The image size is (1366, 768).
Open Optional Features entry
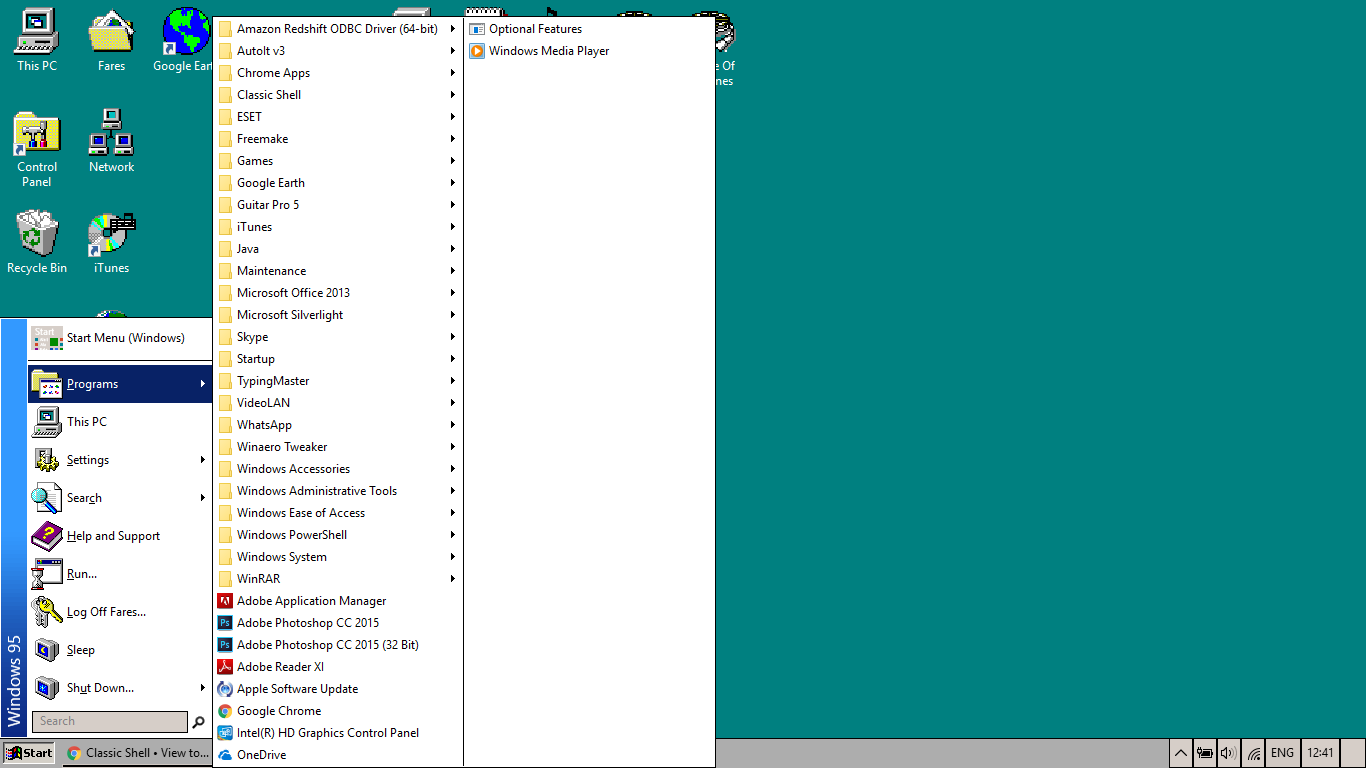point(589,29)
